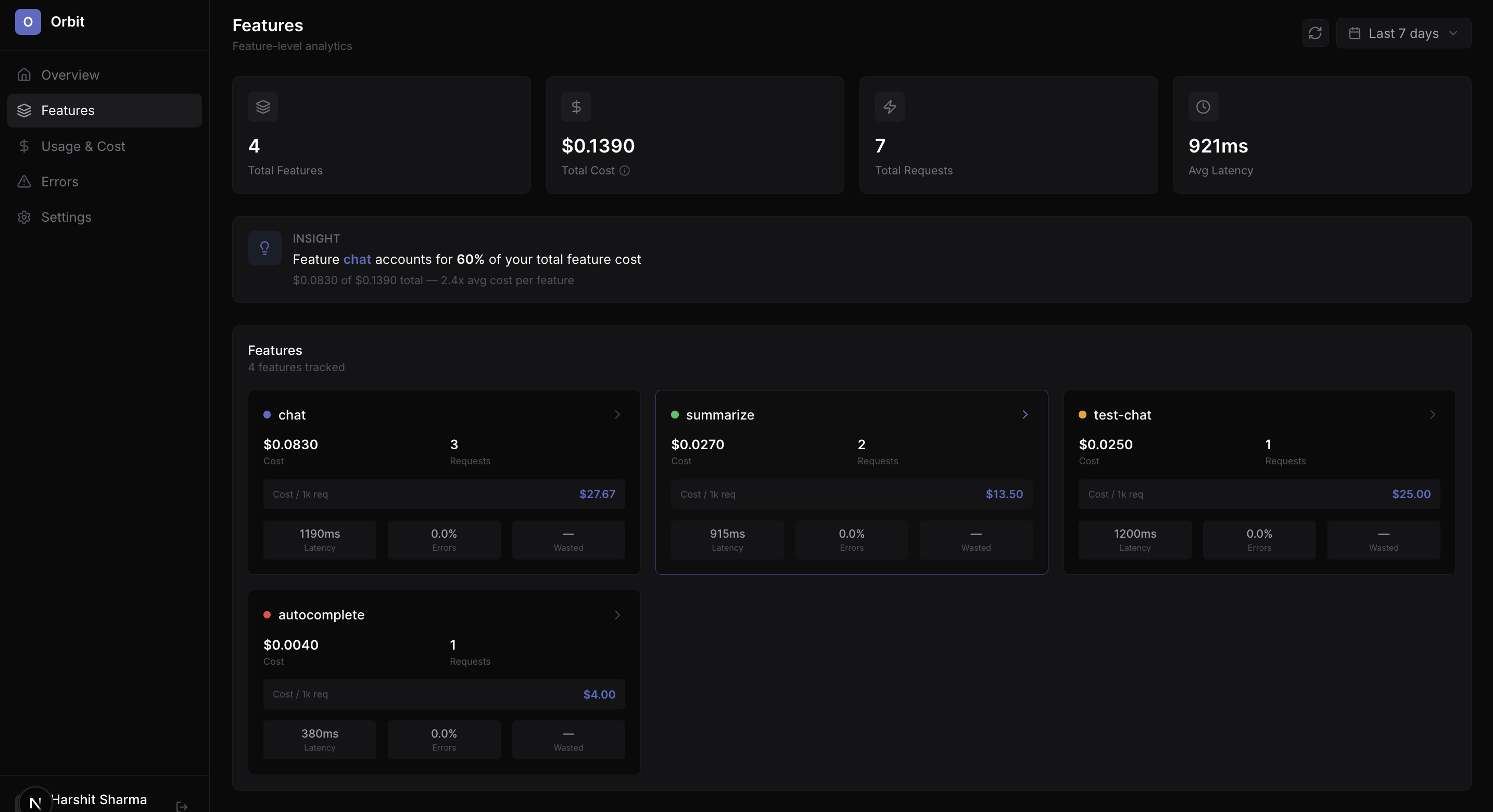Click the lightning icon on Total Requests card

(x=890, y=106)
